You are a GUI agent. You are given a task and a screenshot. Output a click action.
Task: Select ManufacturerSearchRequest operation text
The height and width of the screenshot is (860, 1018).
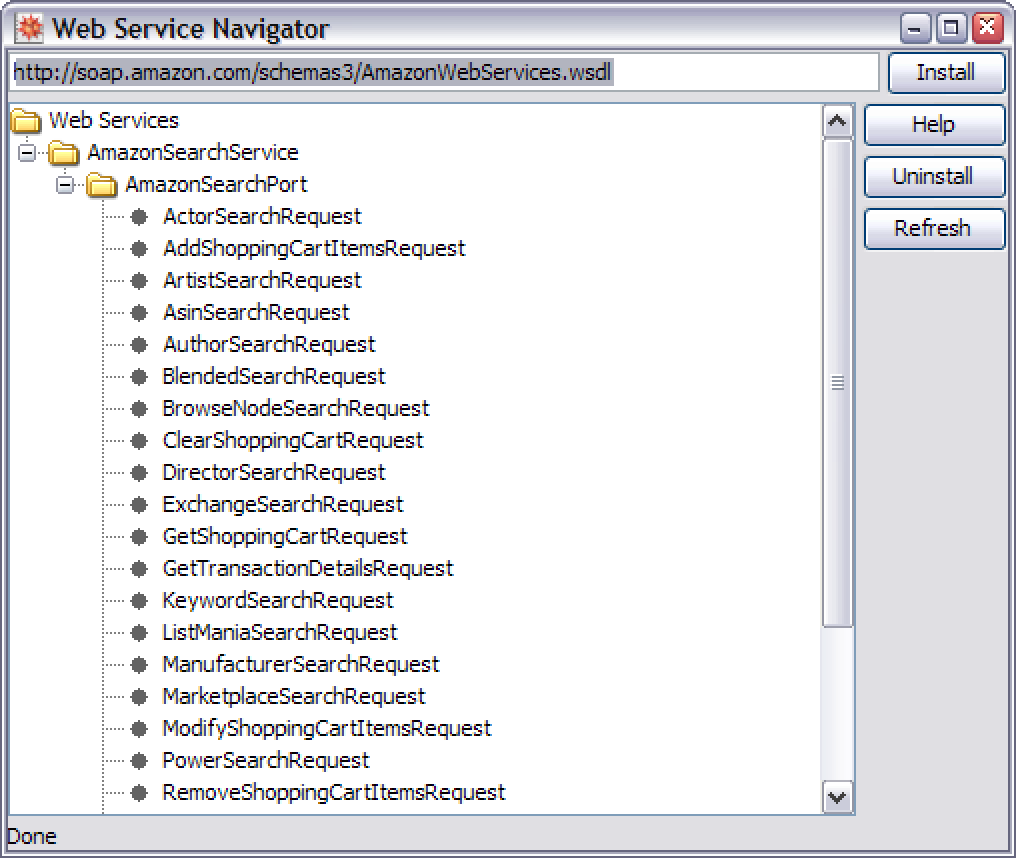click(x=301, y=665)
